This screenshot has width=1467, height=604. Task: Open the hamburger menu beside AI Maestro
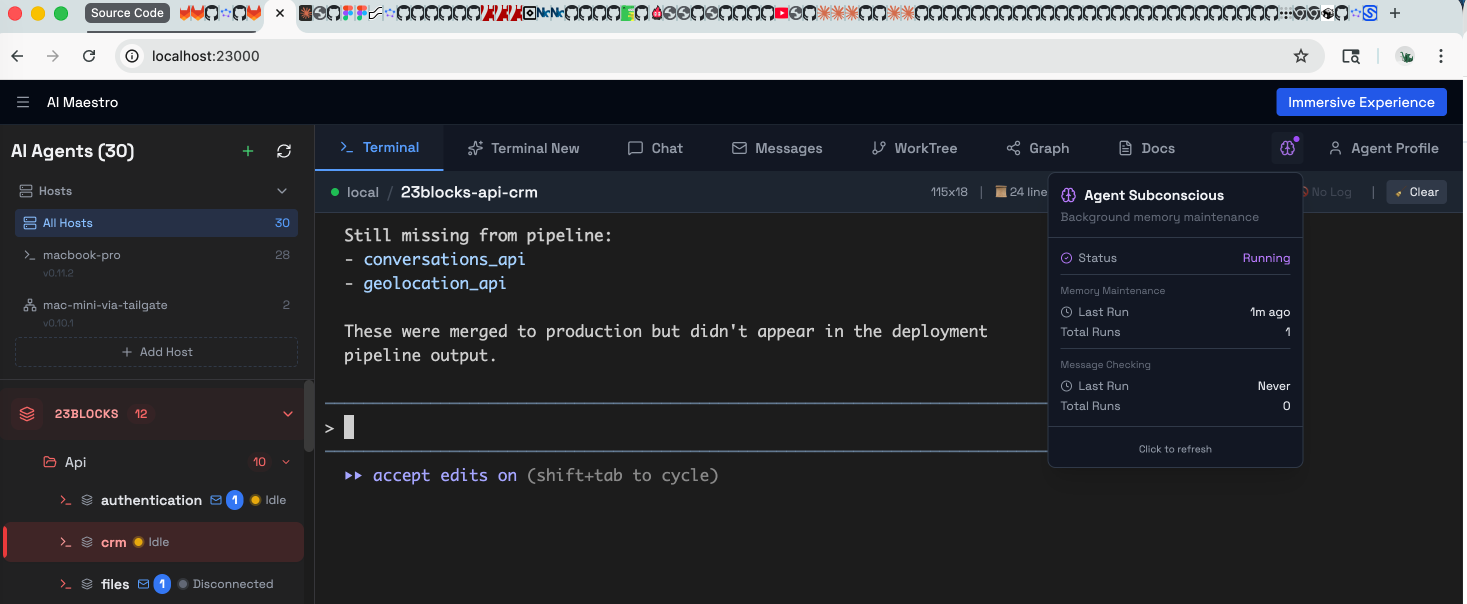pos(23,102)
